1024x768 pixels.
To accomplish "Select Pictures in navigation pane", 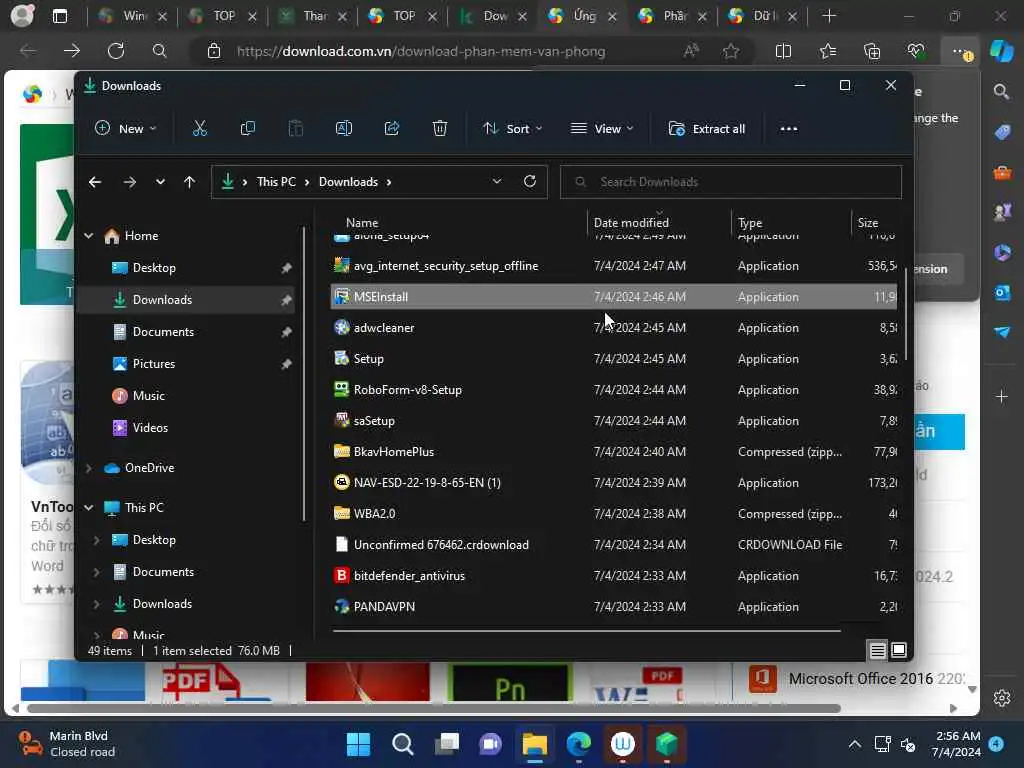I will pos(186,364).
